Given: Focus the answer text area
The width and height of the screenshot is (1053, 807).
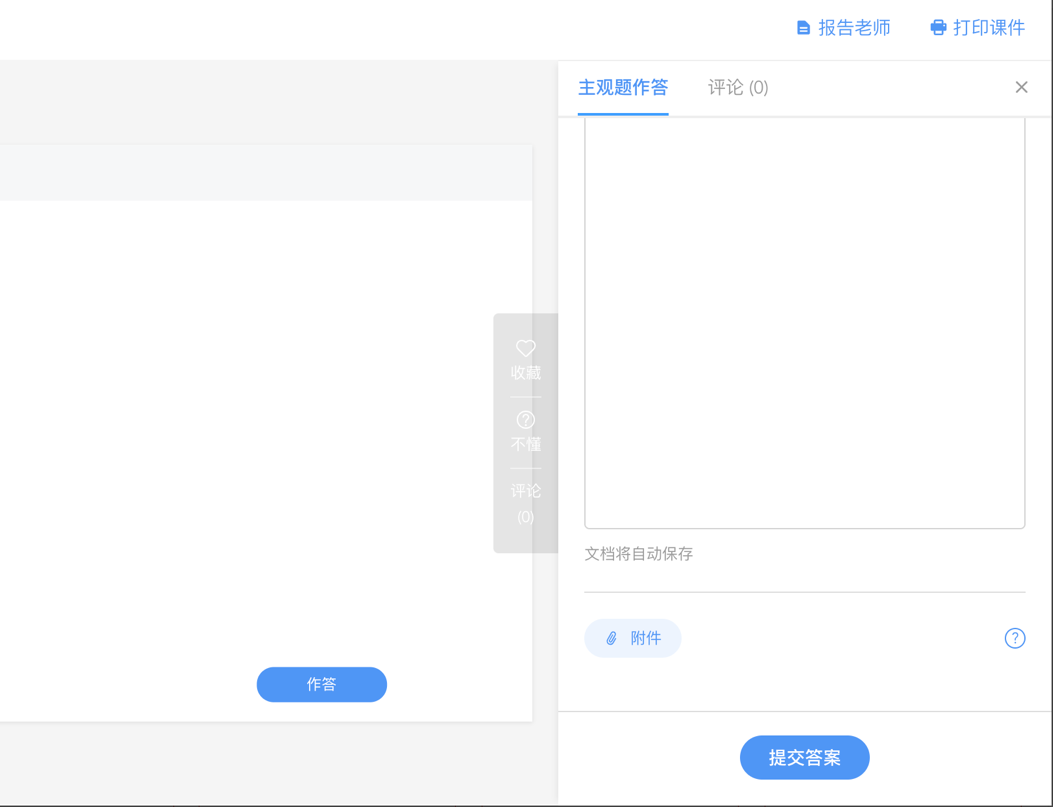Looking at the screenshot, I should click(x=805, y=323).
